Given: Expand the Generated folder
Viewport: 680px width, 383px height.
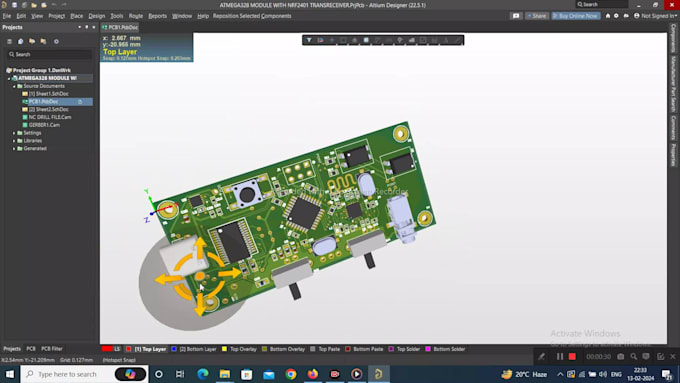Looking at the screenshot, I should (x=14, y=149).
